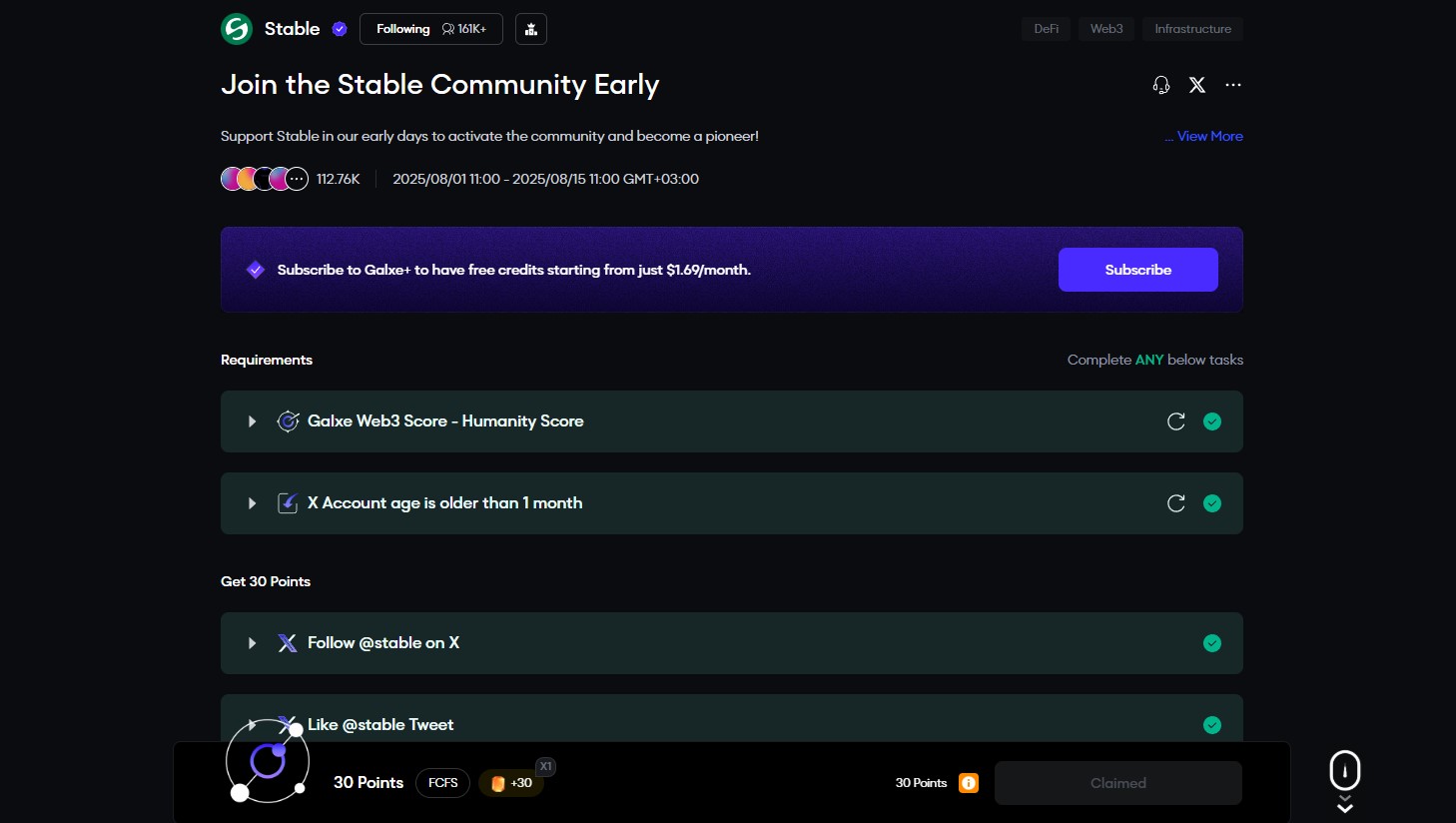This screenshot has width=1456, height=823.
Task: Click the Subscribe button
Action: 1137,270
